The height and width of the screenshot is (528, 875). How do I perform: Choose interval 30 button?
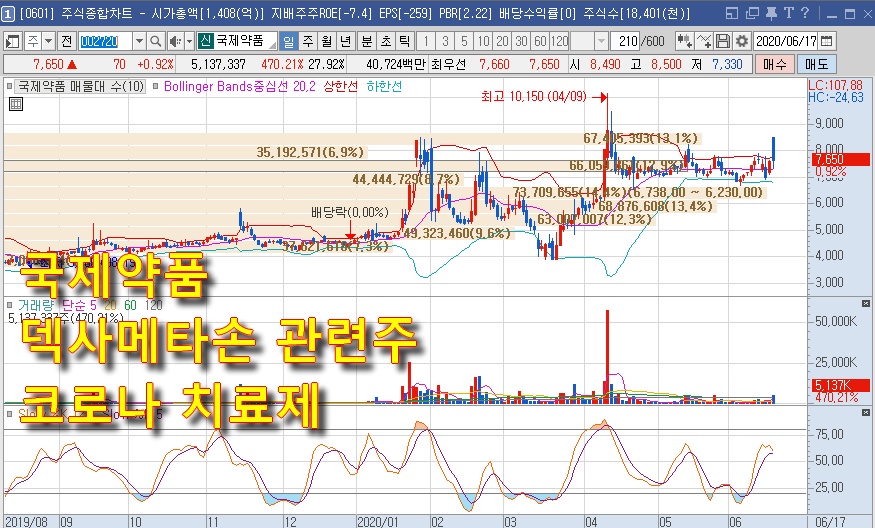521,41
